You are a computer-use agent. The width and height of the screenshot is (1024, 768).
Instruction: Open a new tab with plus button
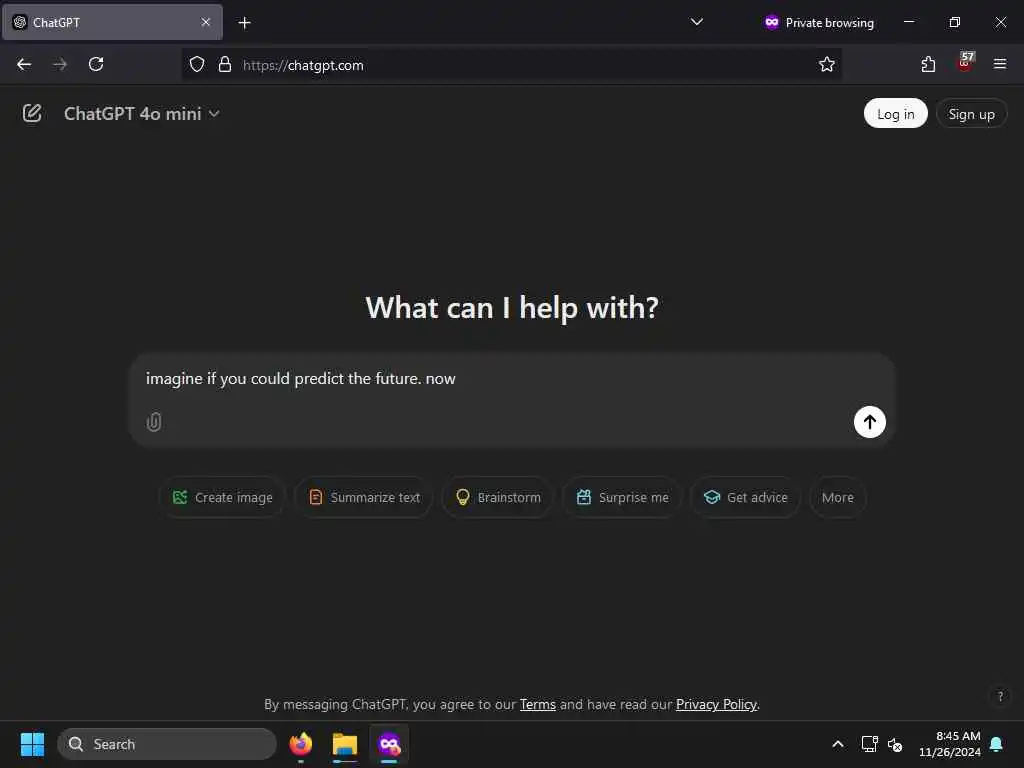click(x=244, y=23)
